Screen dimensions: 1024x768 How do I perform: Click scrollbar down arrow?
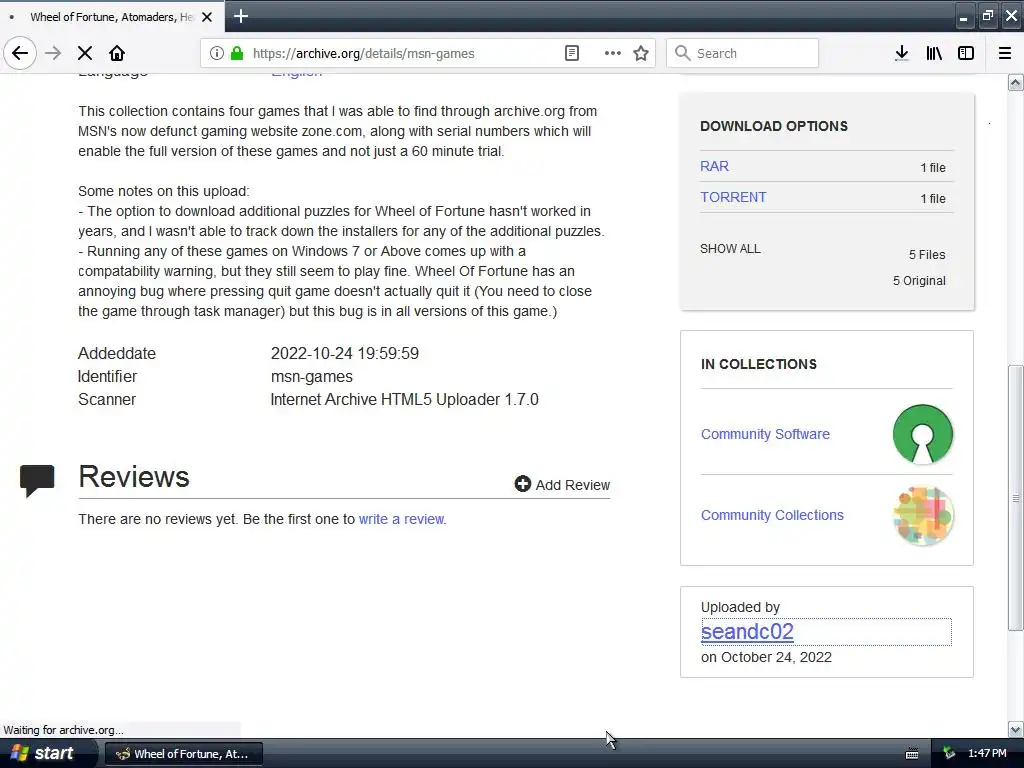tap(1016, 729)
